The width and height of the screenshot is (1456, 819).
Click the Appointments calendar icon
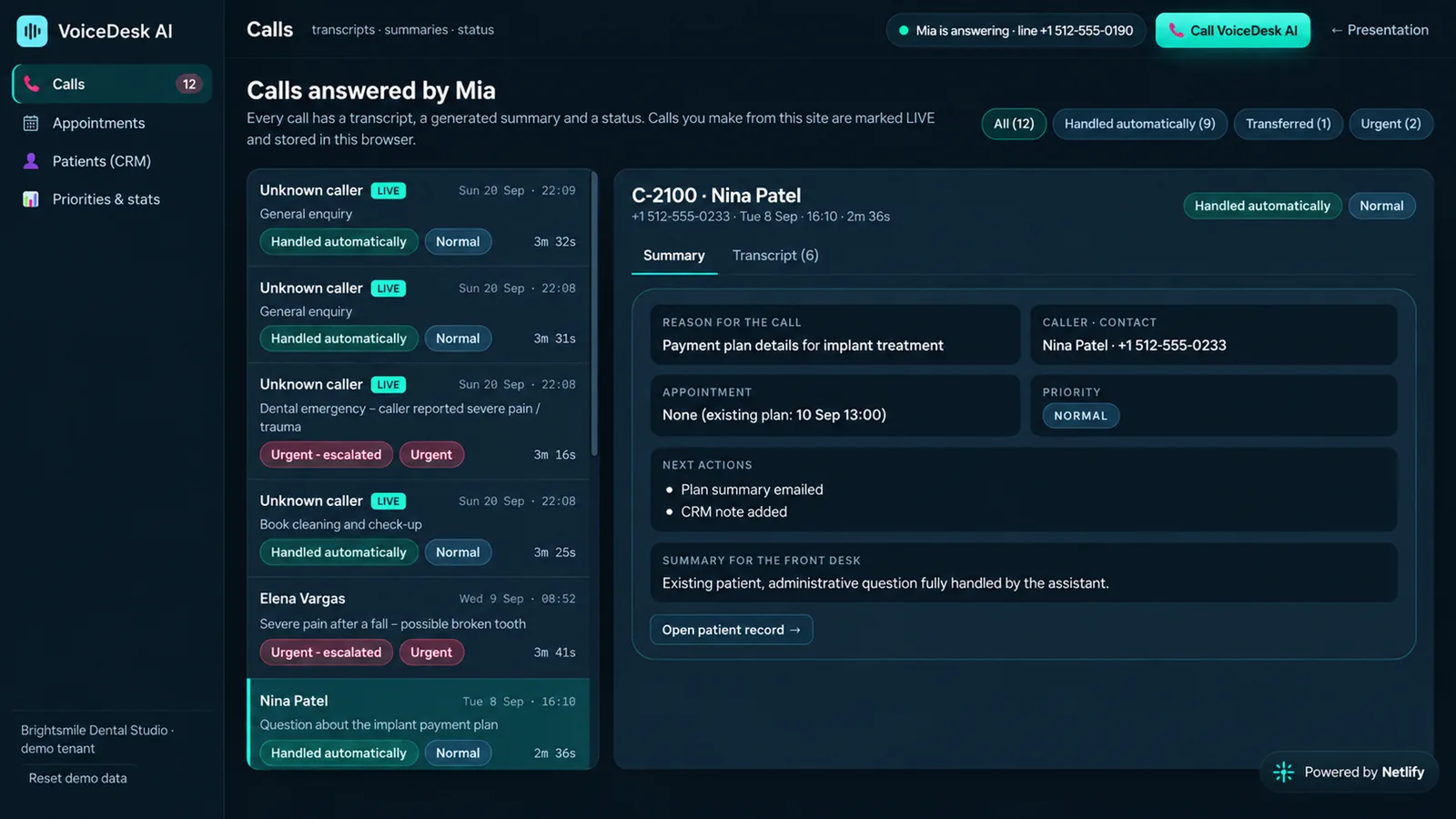click(x=31, y=123)
